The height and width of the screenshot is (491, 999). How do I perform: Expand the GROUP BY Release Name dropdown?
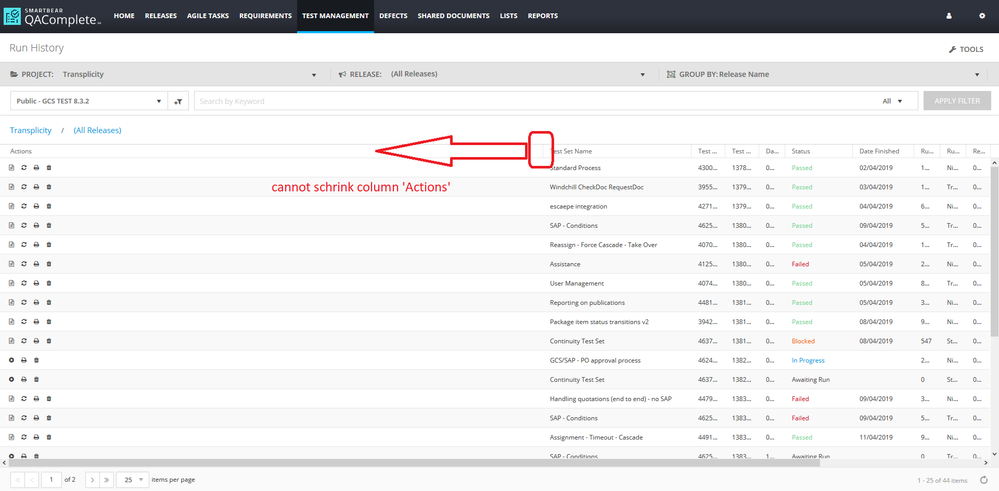pyautogui.click(x=983, y=75)
